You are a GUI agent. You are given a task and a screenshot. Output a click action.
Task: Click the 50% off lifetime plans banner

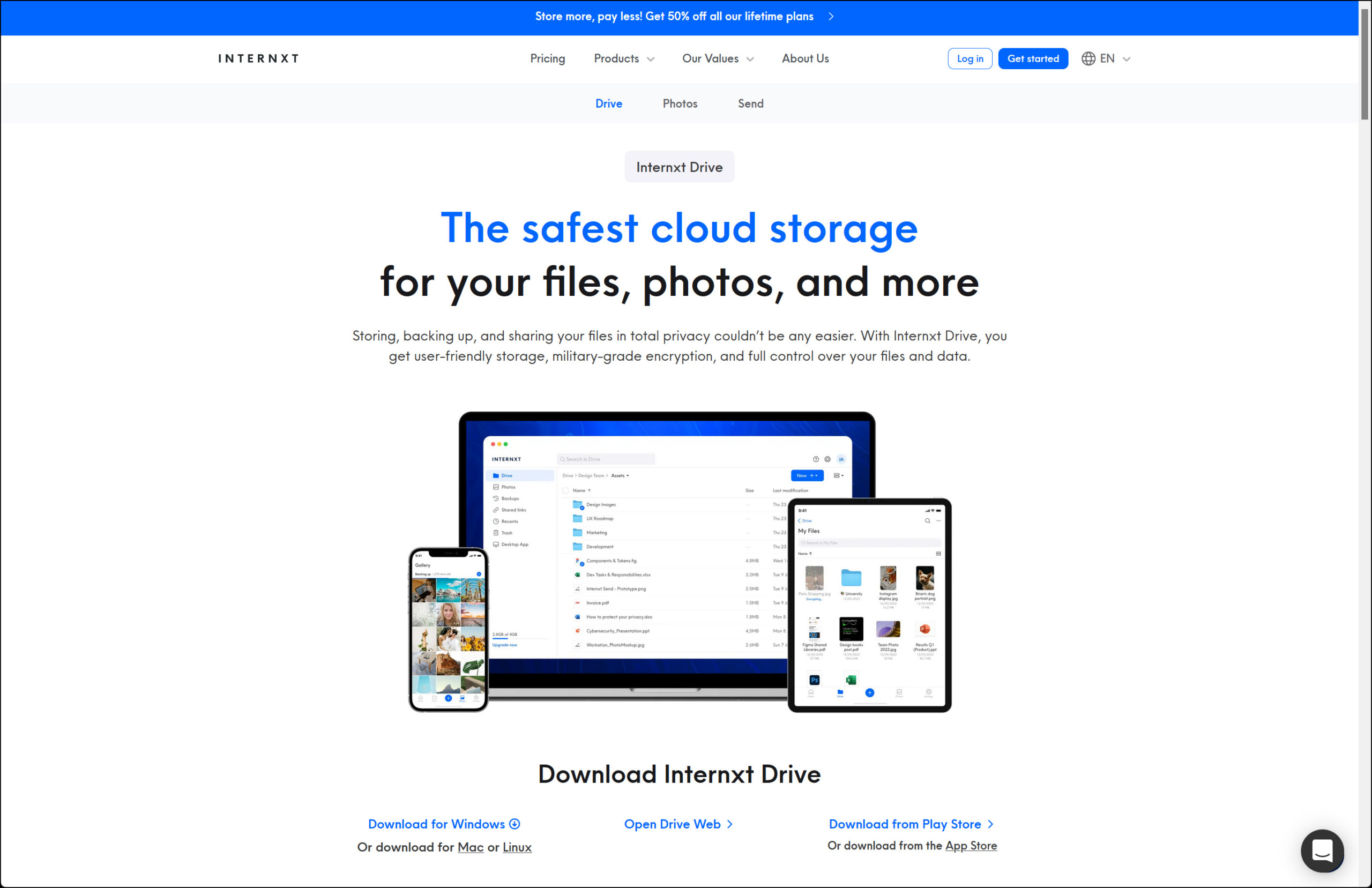679,17
